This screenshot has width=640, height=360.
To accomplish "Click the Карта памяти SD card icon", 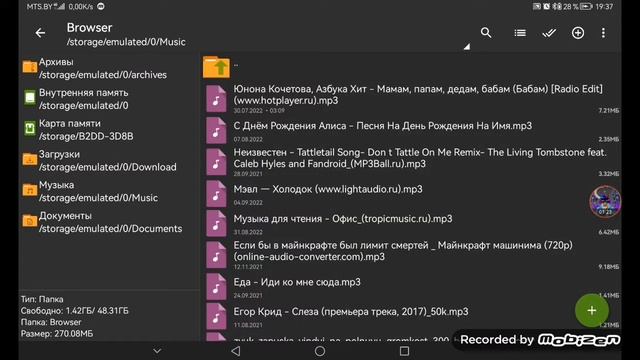I will pos(30,129).
